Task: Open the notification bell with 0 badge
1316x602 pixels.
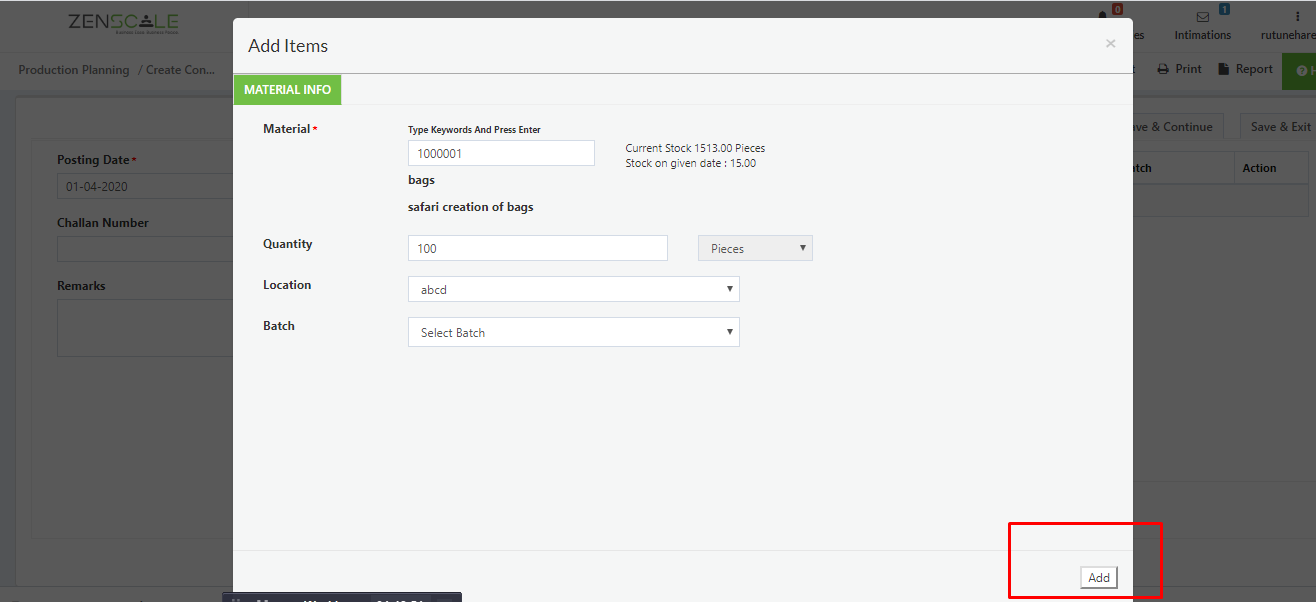Action: coord(1104,16)
